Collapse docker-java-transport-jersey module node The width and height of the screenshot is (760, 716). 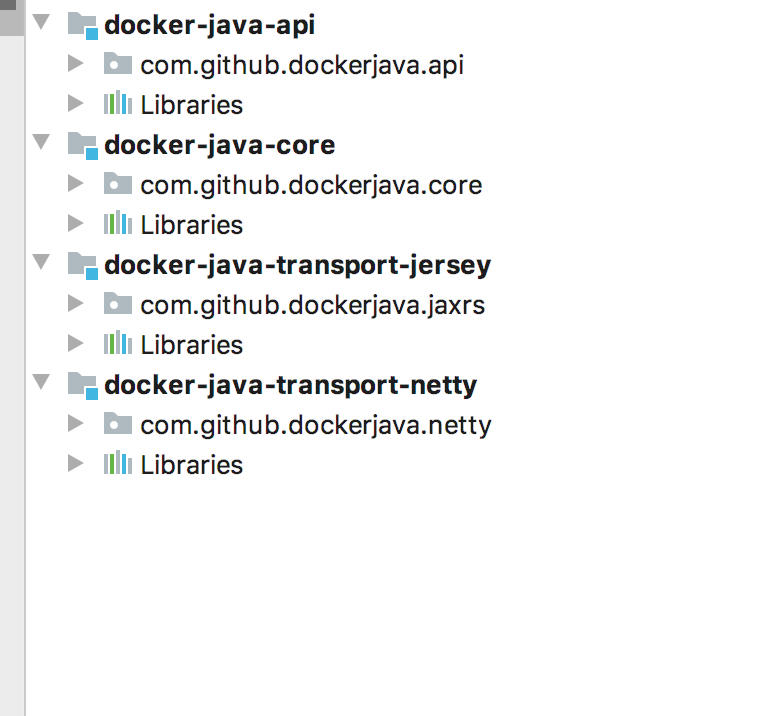(41, 262)
